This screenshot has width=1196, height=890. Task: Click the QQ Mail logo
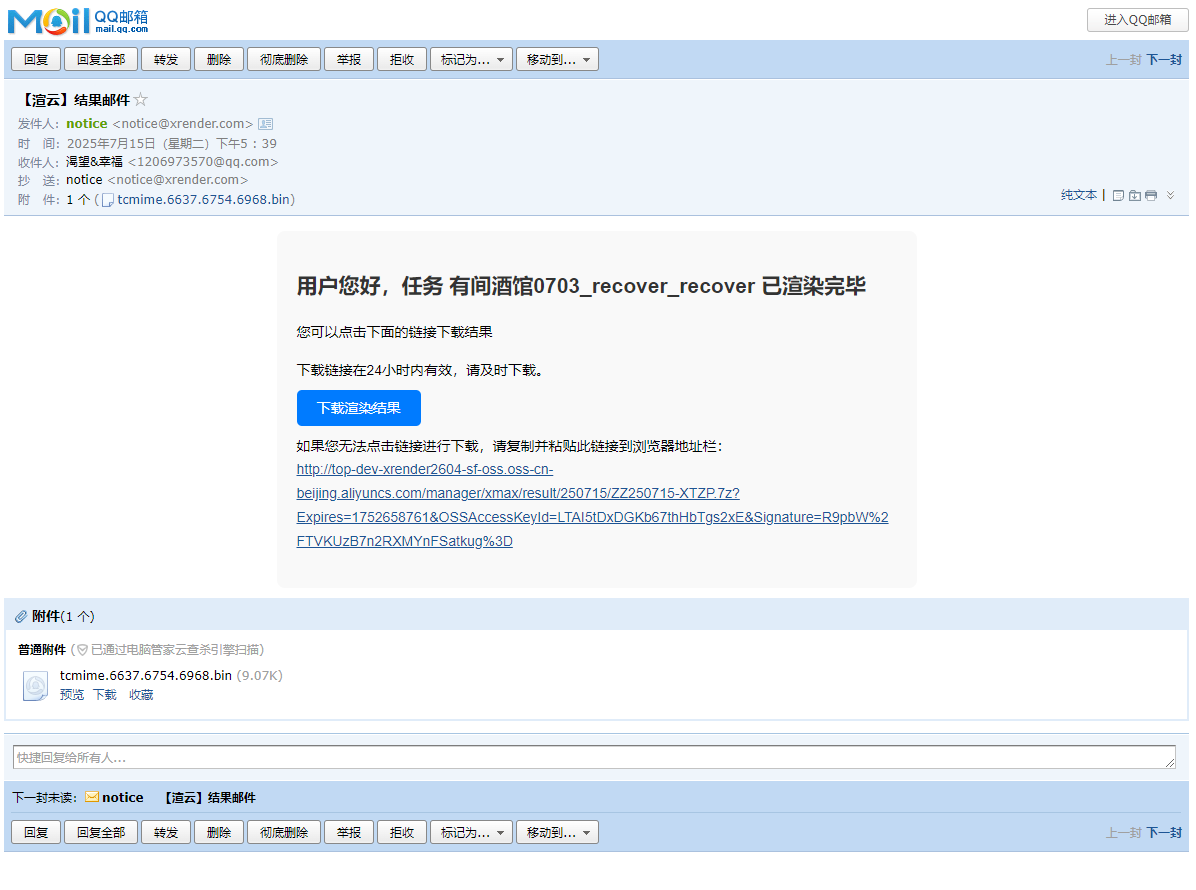78,19
